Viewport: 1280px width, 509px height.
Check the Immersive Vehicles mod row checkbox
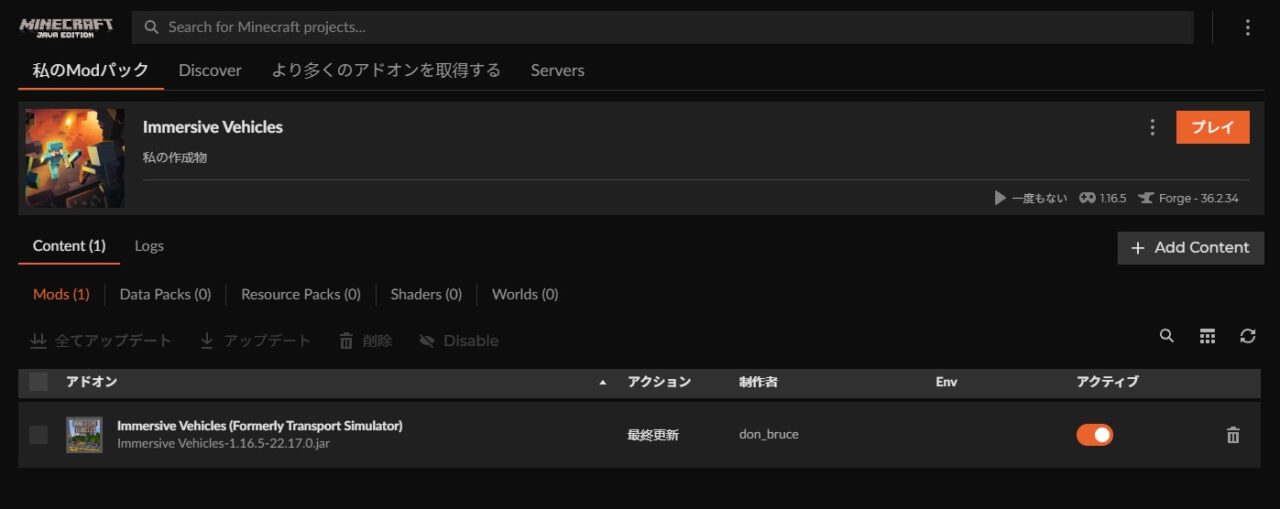click(x=38, y=435)
